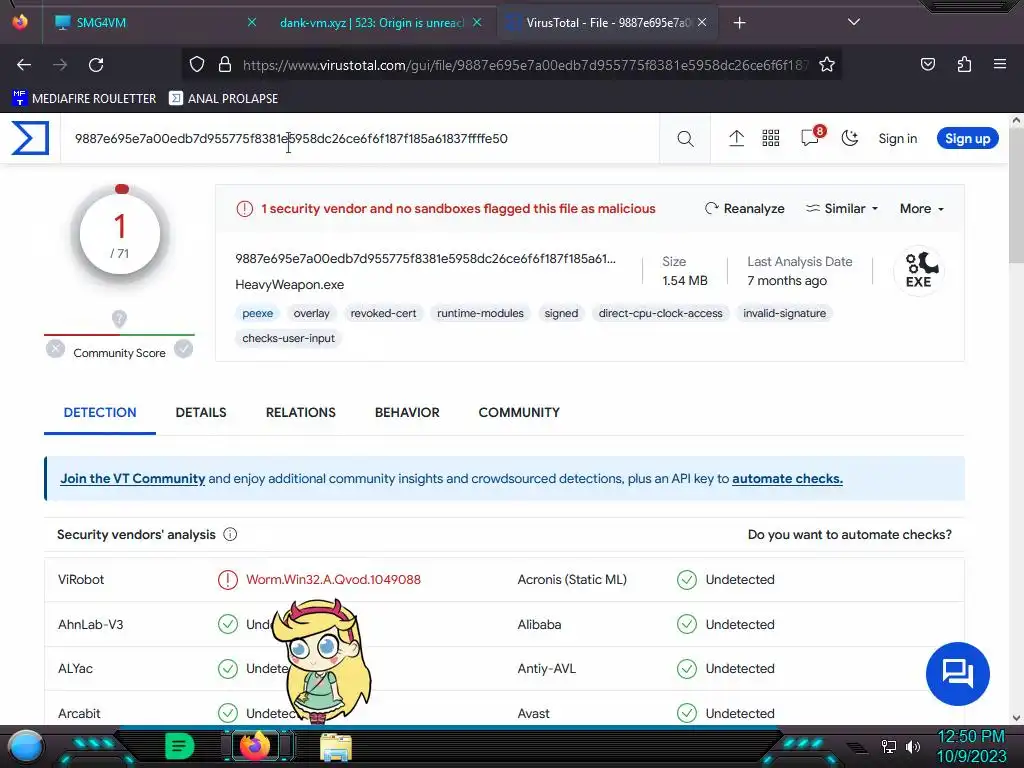Vote malicious with Community Score X icon
Screen dimensions: 1024x768
pyautogui.click(x=56, y=349)
